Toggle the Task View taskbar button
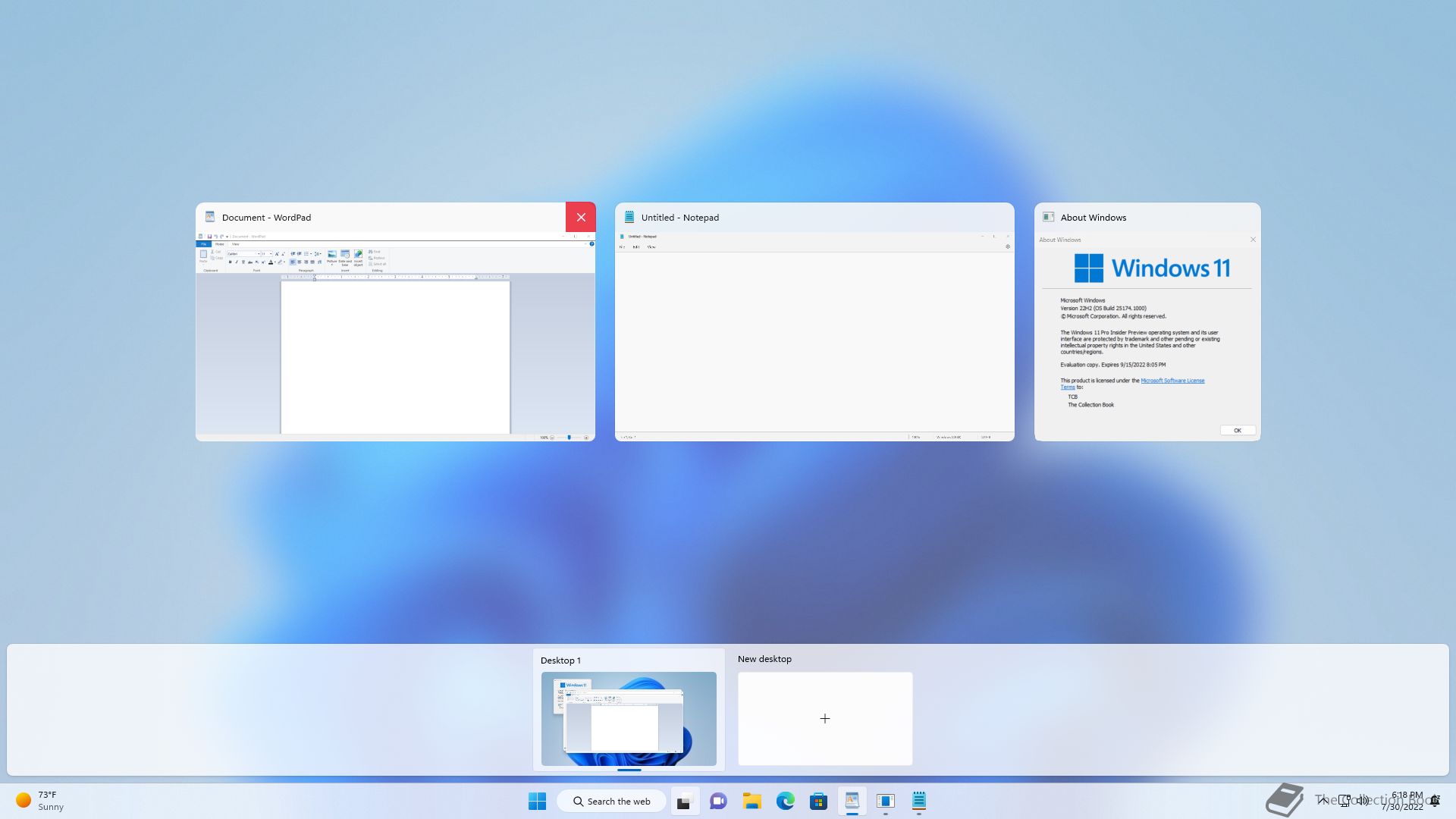This screenshot has width=1456, height=819. (685, 801)
